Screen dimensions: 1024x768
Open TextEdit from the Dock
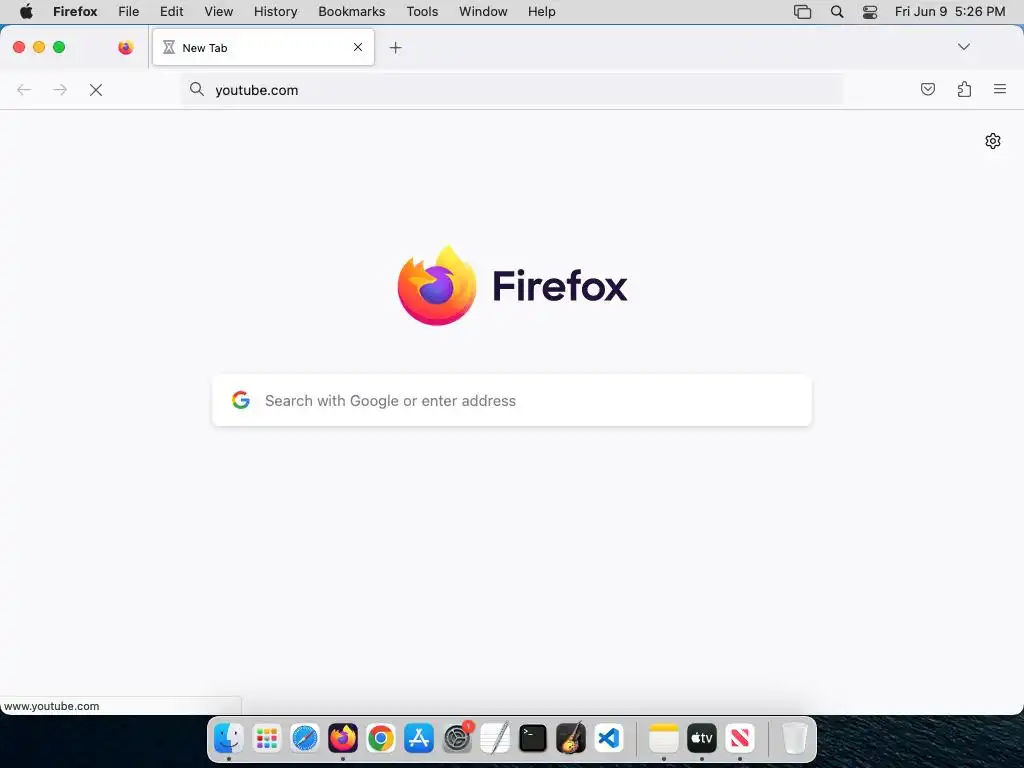coord(495,739)
